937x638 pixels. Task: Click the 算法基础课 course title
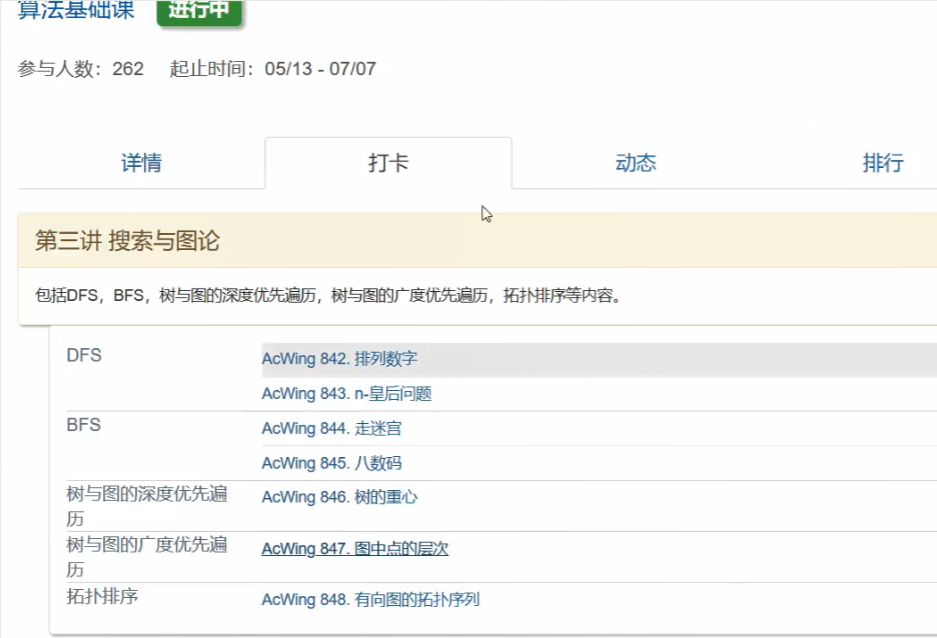pos(76,10)
